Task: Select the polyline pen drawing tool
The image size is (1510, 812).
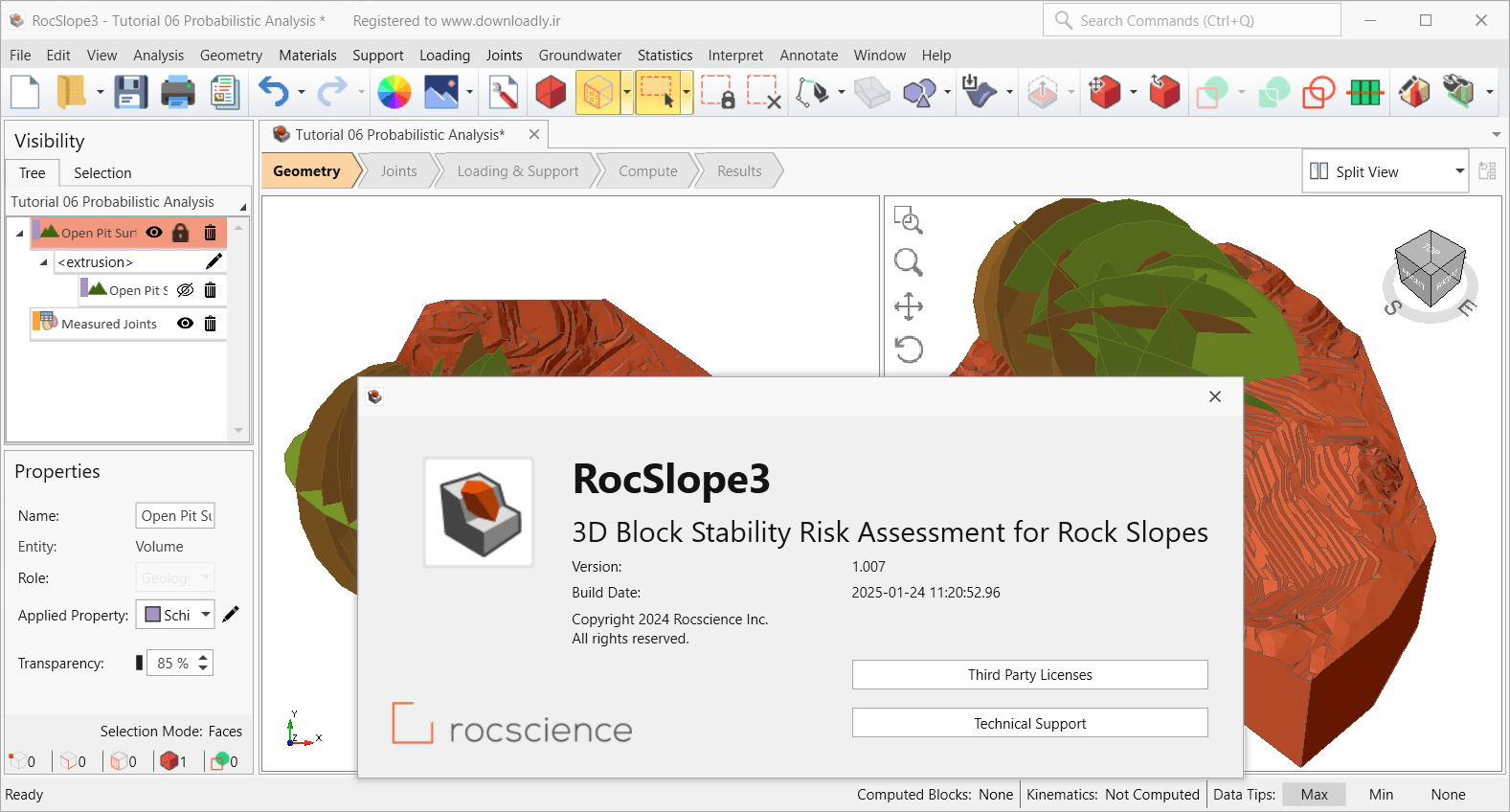Action: pyautogui.click(x=813, y=93)
